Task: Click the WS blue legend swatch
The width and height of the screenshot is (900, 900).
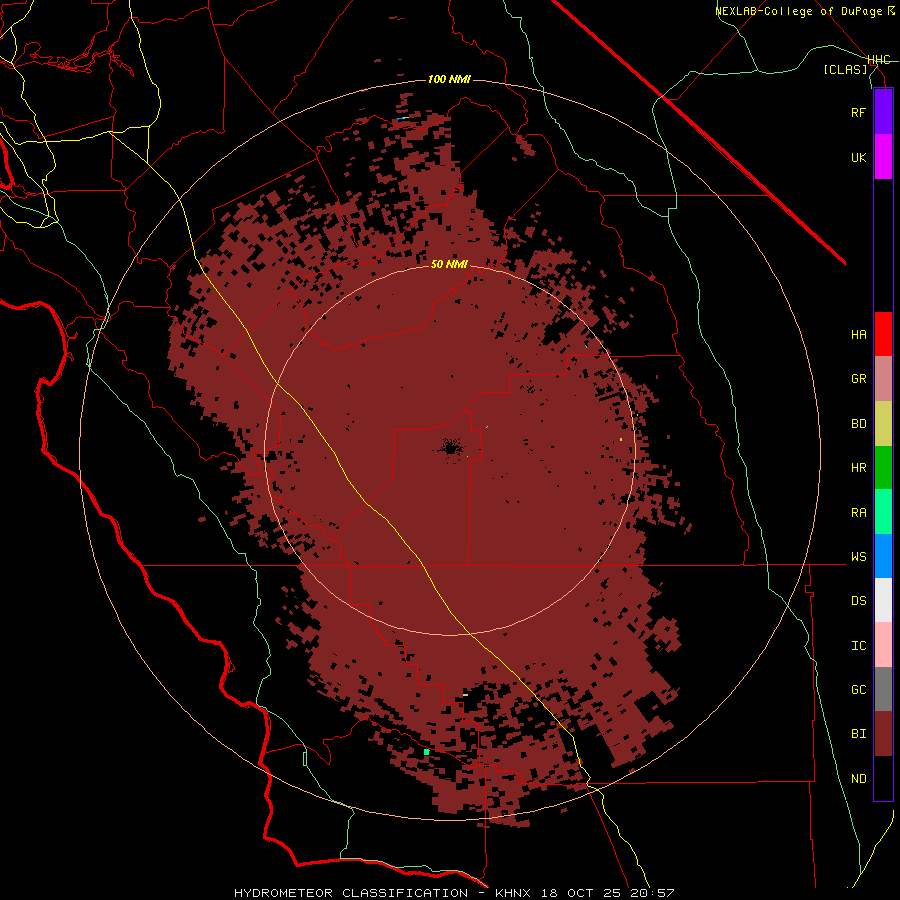Action: coord(883,556)
